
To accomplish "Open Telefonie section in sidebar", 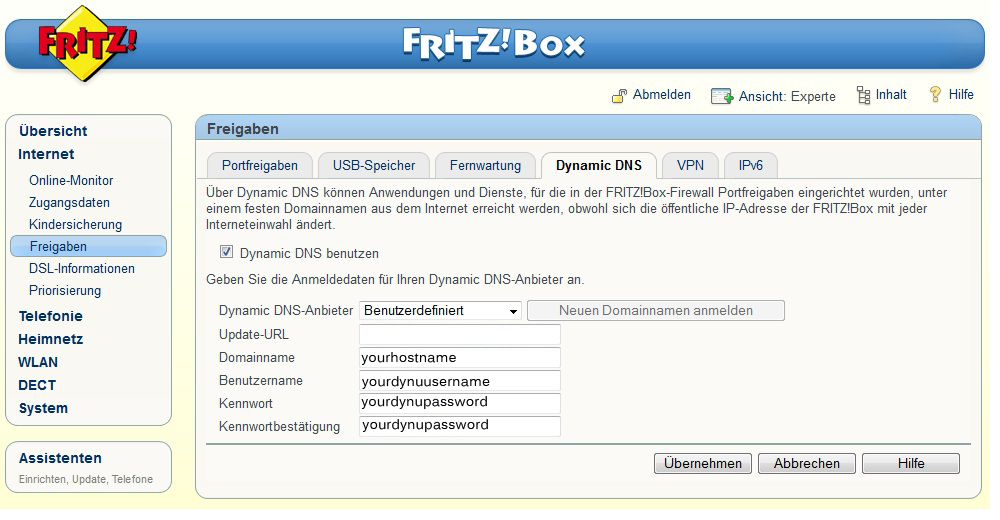I will coord(50,316).
